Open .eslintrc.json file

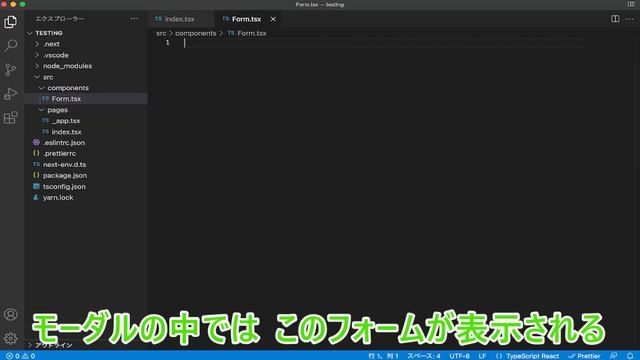[86, 142]
